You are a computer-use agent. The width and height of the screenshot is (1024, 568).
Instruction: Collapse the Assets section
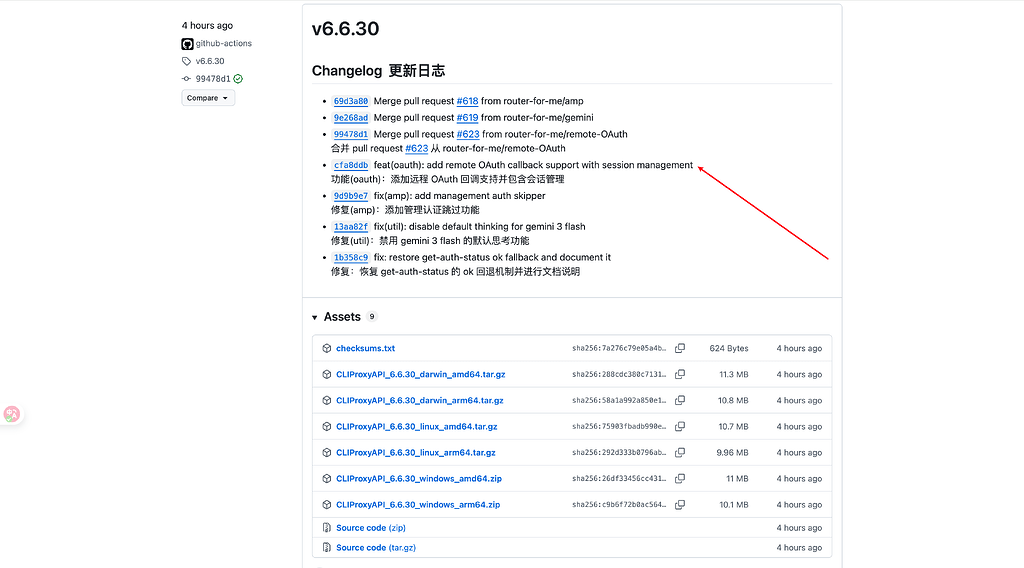pyautogui.click(x=315, y=317)
